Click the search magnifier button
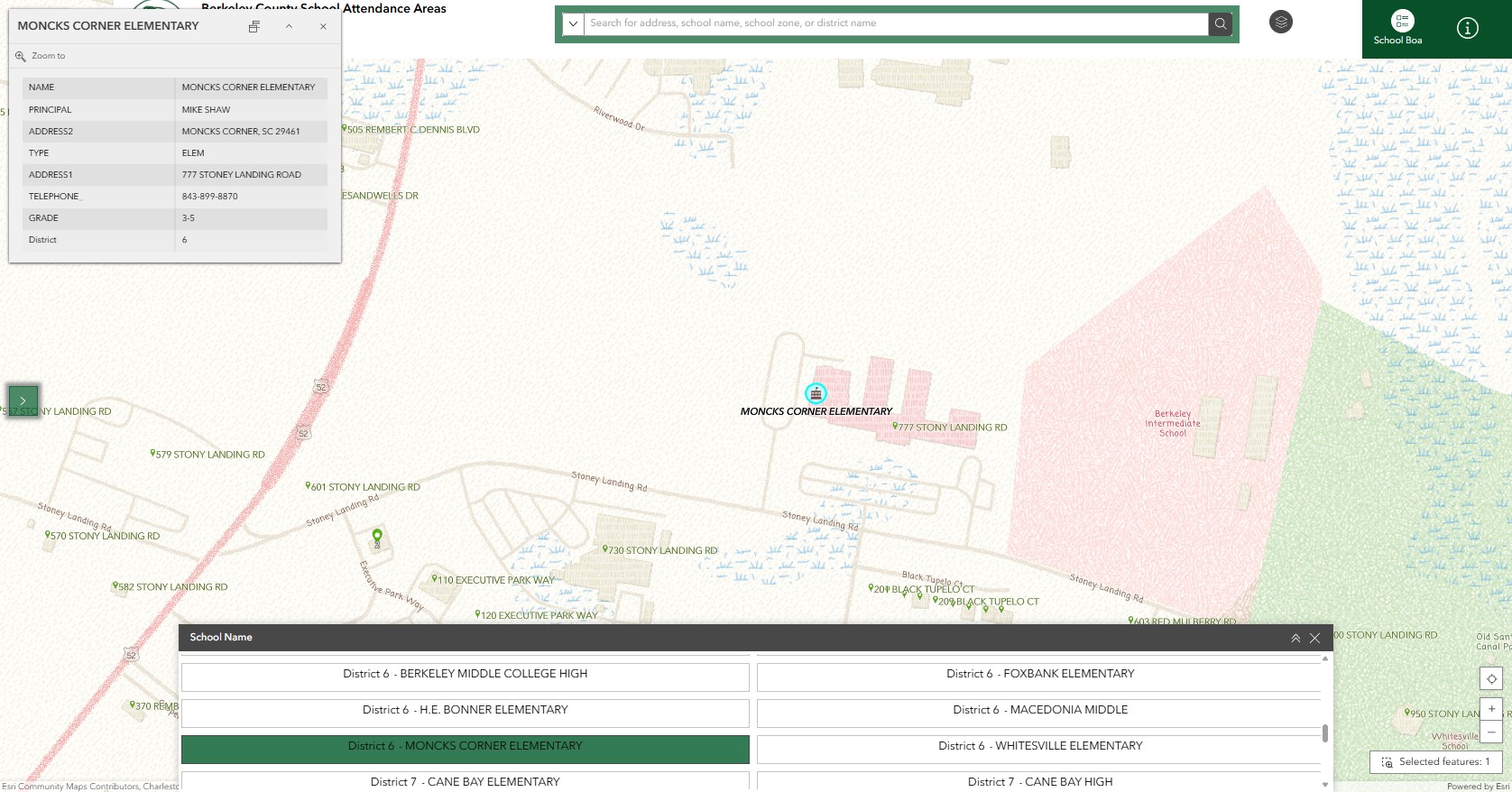 1221,23
